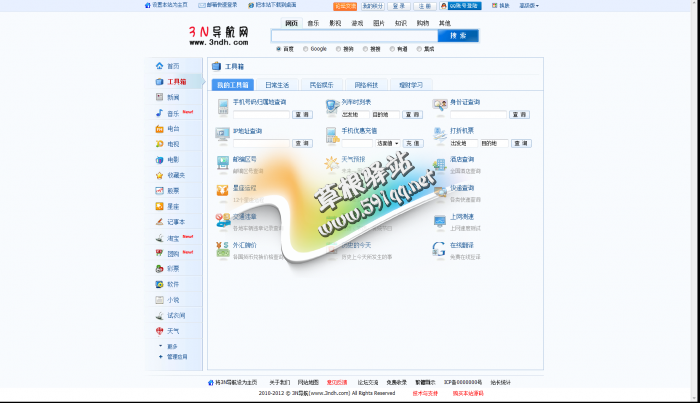The image size is (700, 403).
Task: Click the 登录 login button in top bar
Action: point(399,6)
